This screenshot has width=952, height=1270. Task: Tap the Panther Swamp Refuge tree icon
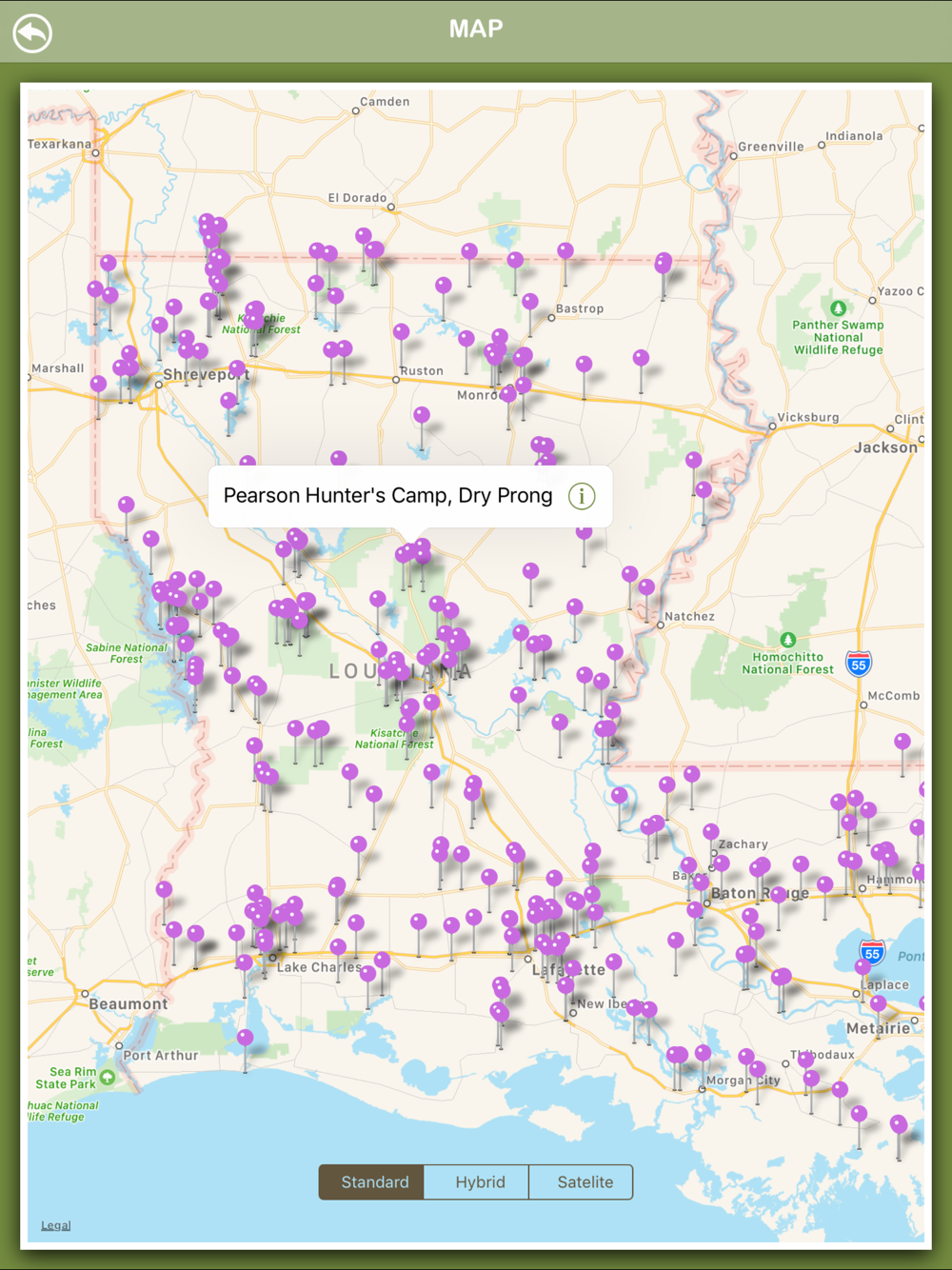[x=838, y=308]
